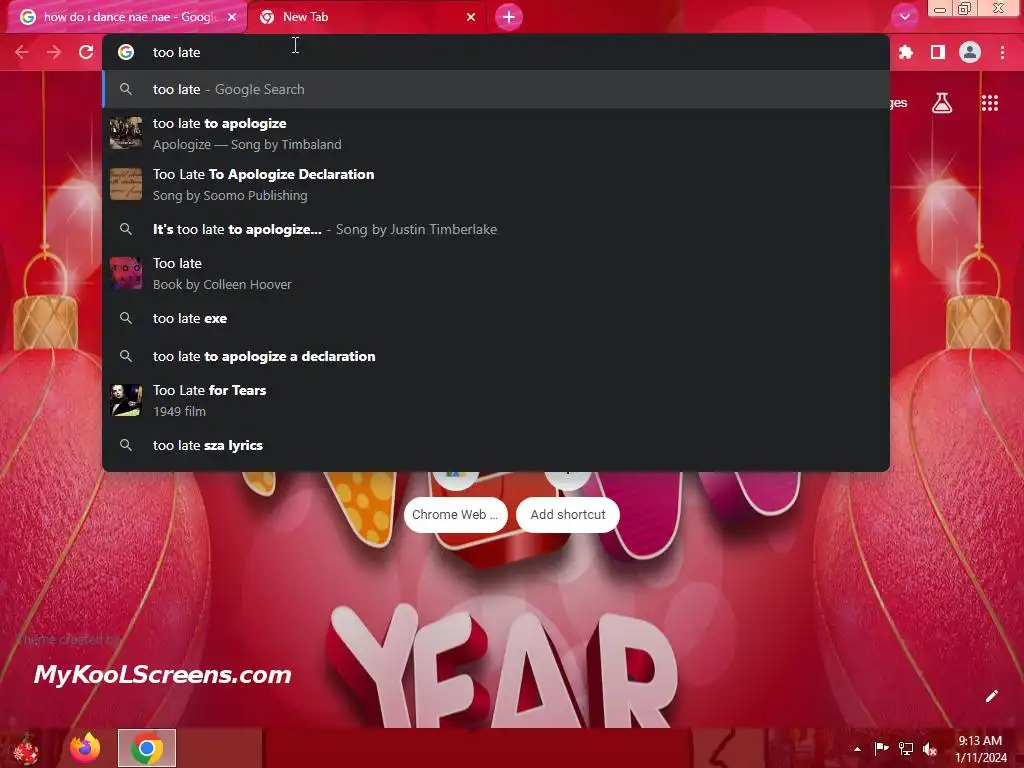Select 'Too Late To Apologize Declaration' suggestion

(496, 184)
